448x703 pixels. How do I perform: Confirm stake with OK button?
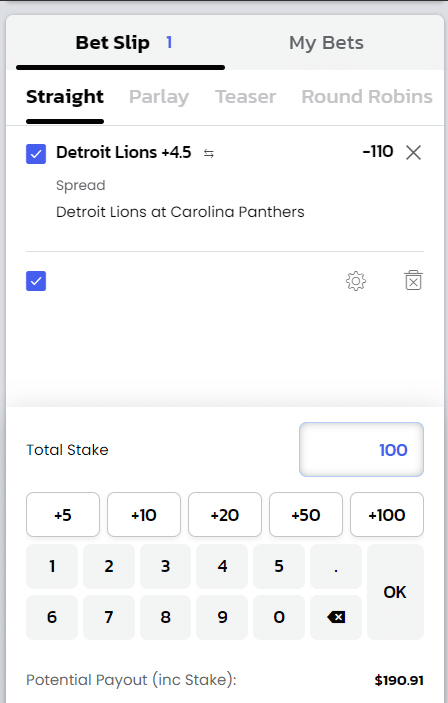[x=395, y=592]
